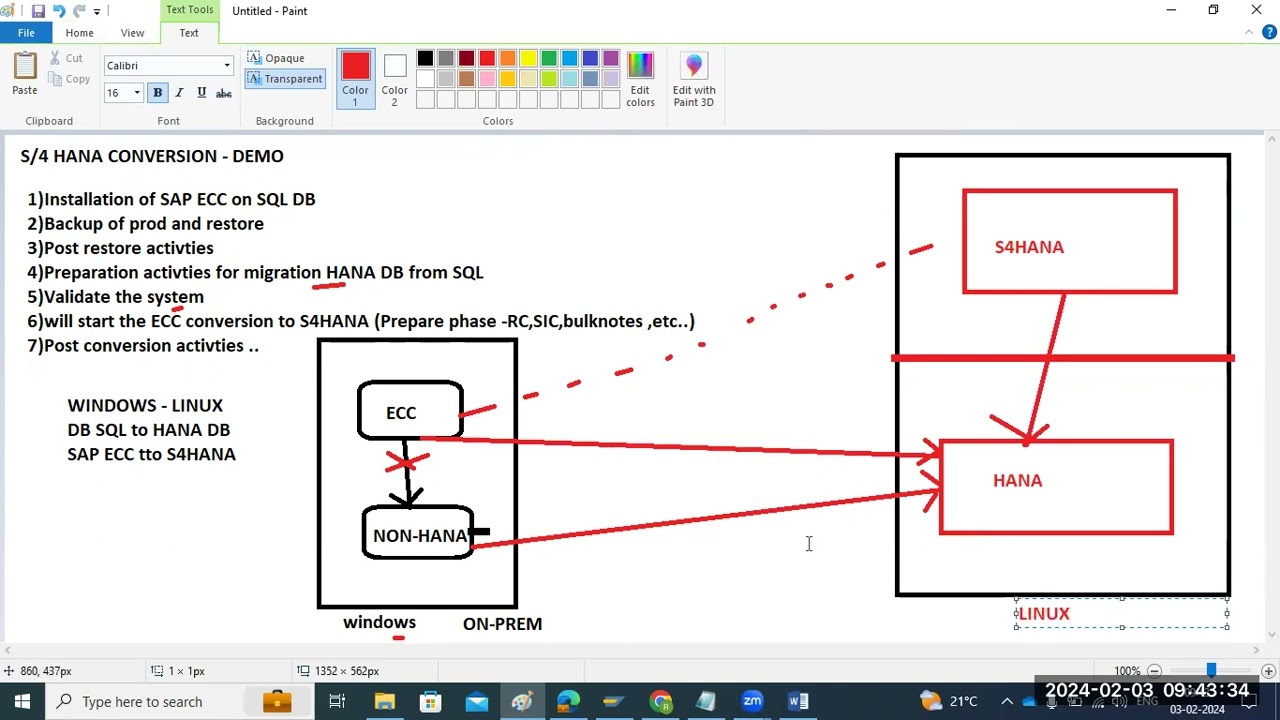Viewport: 1280px width, 720px height.
Task: Pick the orange color swatch
Action: coord(508,59)
